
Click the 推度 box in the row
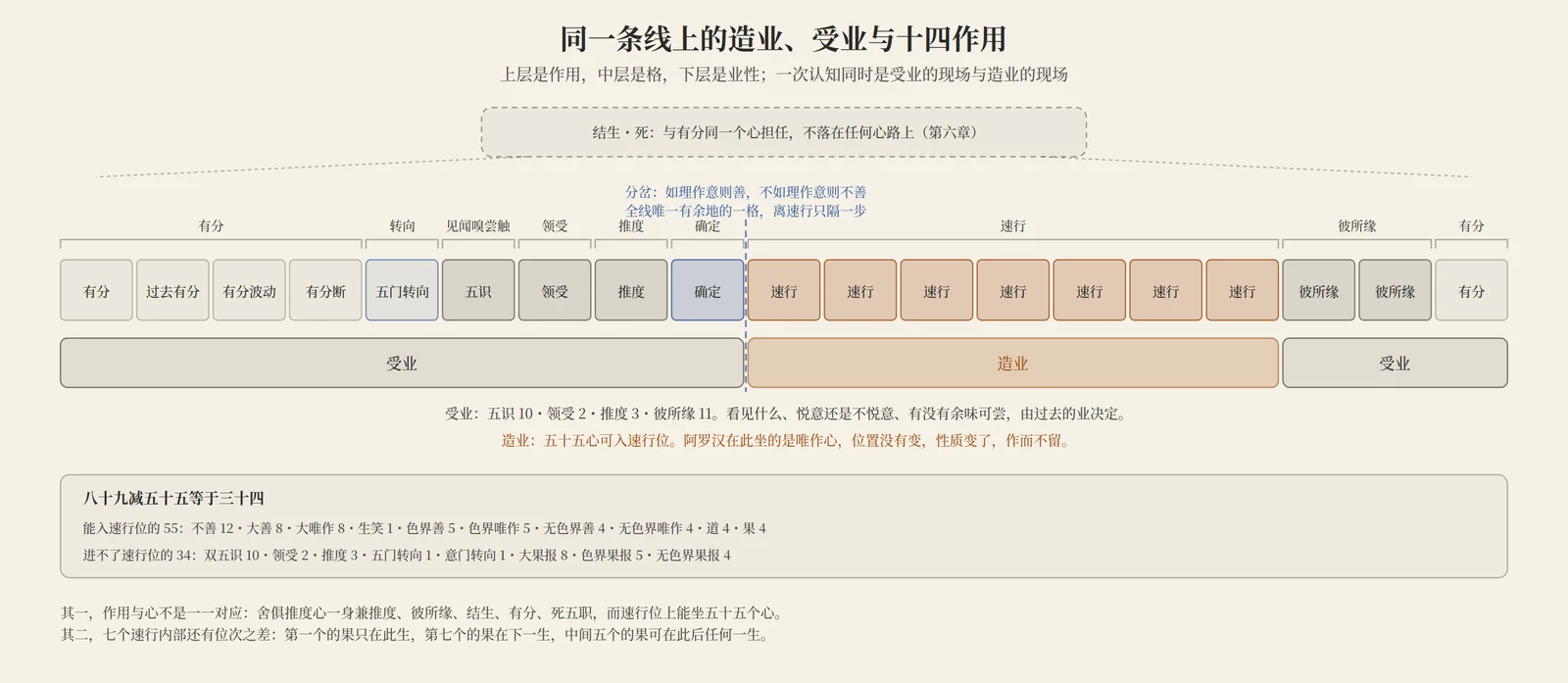631,290
